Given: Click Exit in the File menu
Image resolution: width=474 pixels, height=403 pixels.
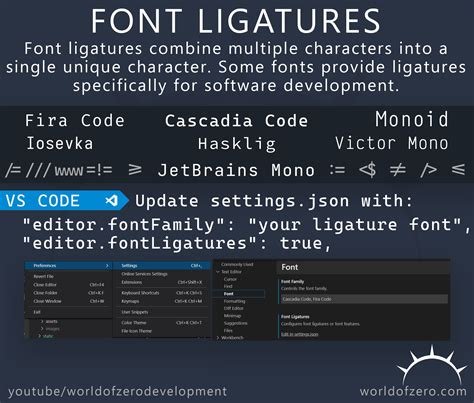Looking at the screenshot, I should point(37,312).
